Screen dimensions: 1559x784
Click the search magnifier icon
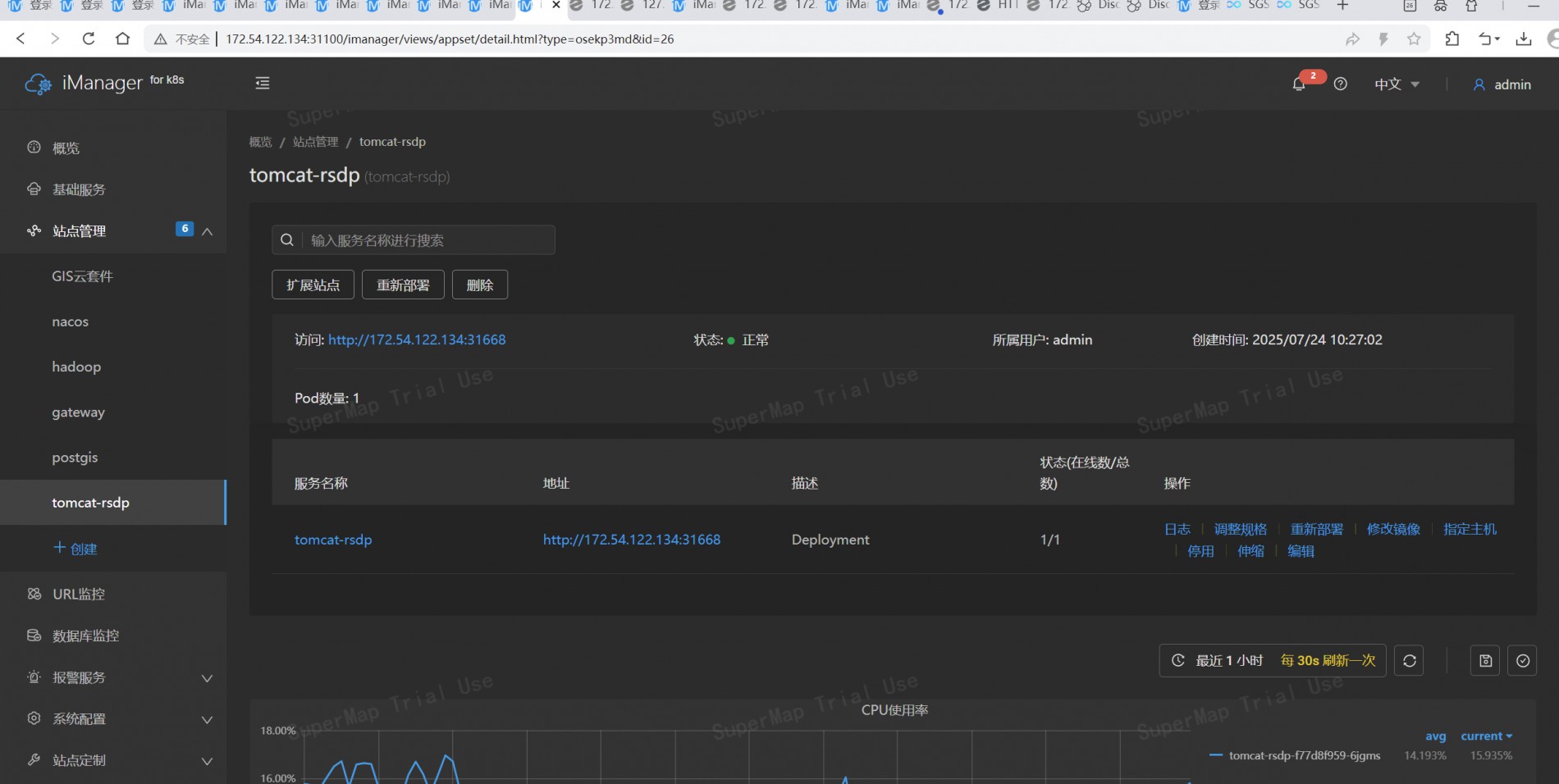click(287, 239)
